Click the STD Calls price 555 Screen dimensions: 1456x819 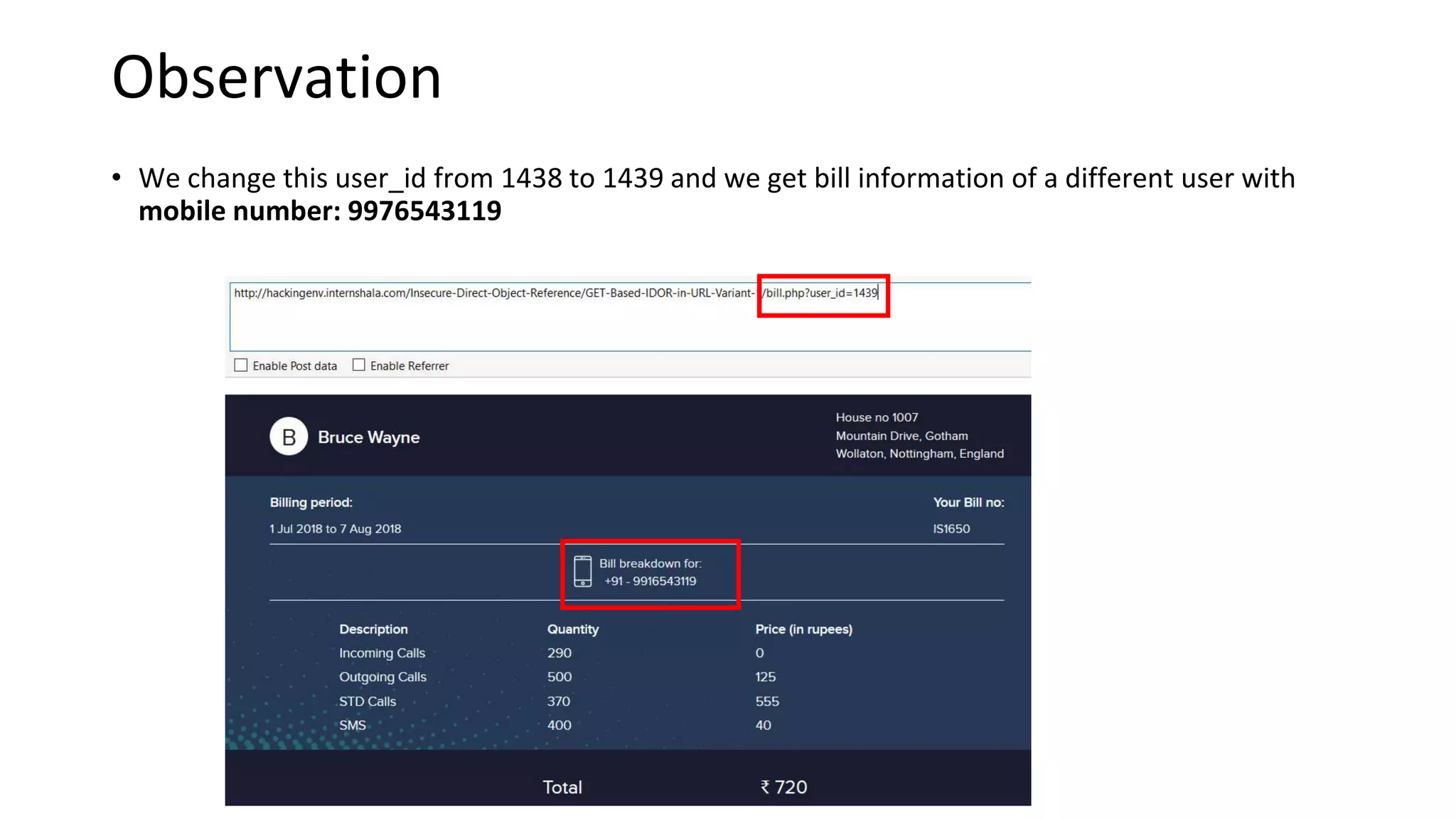coord(767,702)
